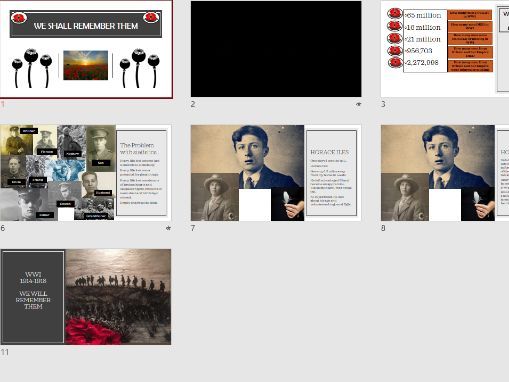Image resolution: width=509 pixels, height=382 pixels.
Task: Select the black slide 2 thumbnail
Action: [x=276, y=49]
